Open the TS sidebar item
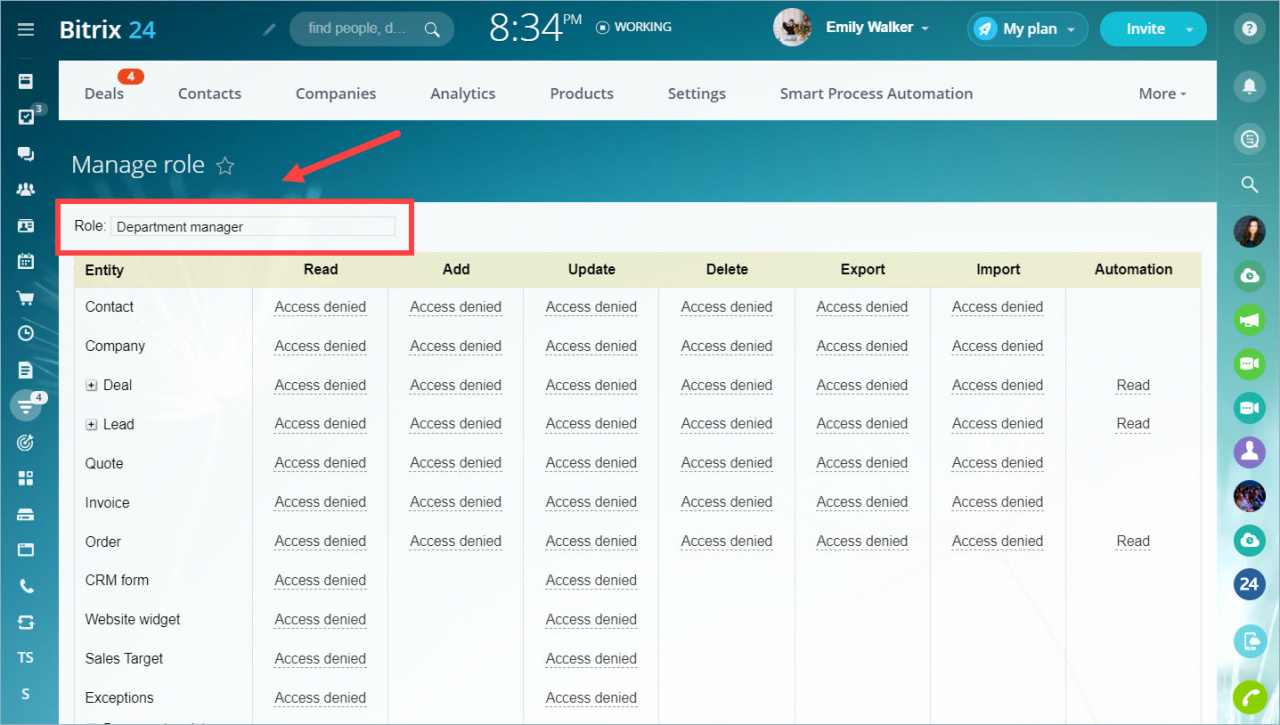 (x=26, y=658)
